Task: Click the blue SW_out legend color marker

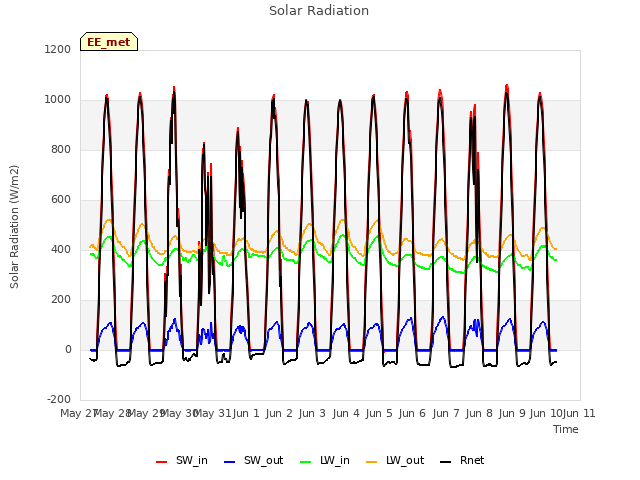Action: coord(230,462)
